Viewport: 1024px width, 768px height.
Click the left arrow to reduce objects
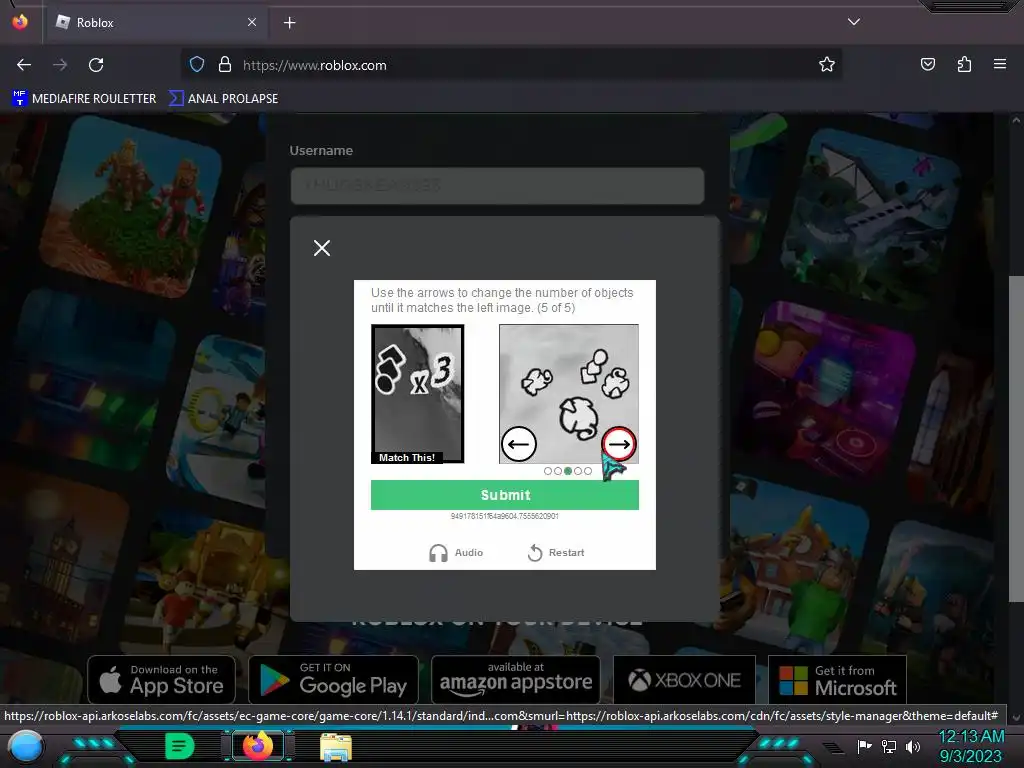click(519, 445)
